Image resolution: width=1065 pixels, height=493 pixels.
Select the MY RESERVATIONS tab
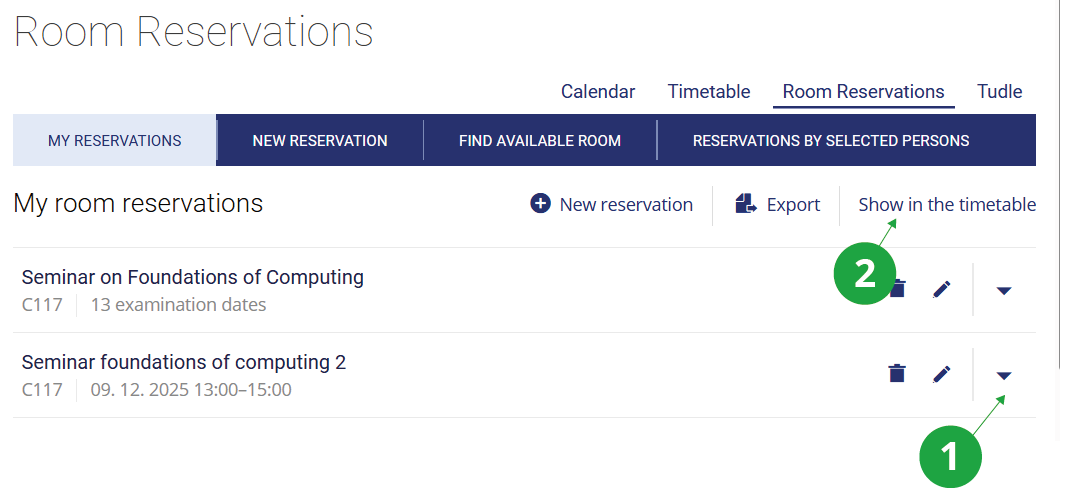tap(115, 141)
